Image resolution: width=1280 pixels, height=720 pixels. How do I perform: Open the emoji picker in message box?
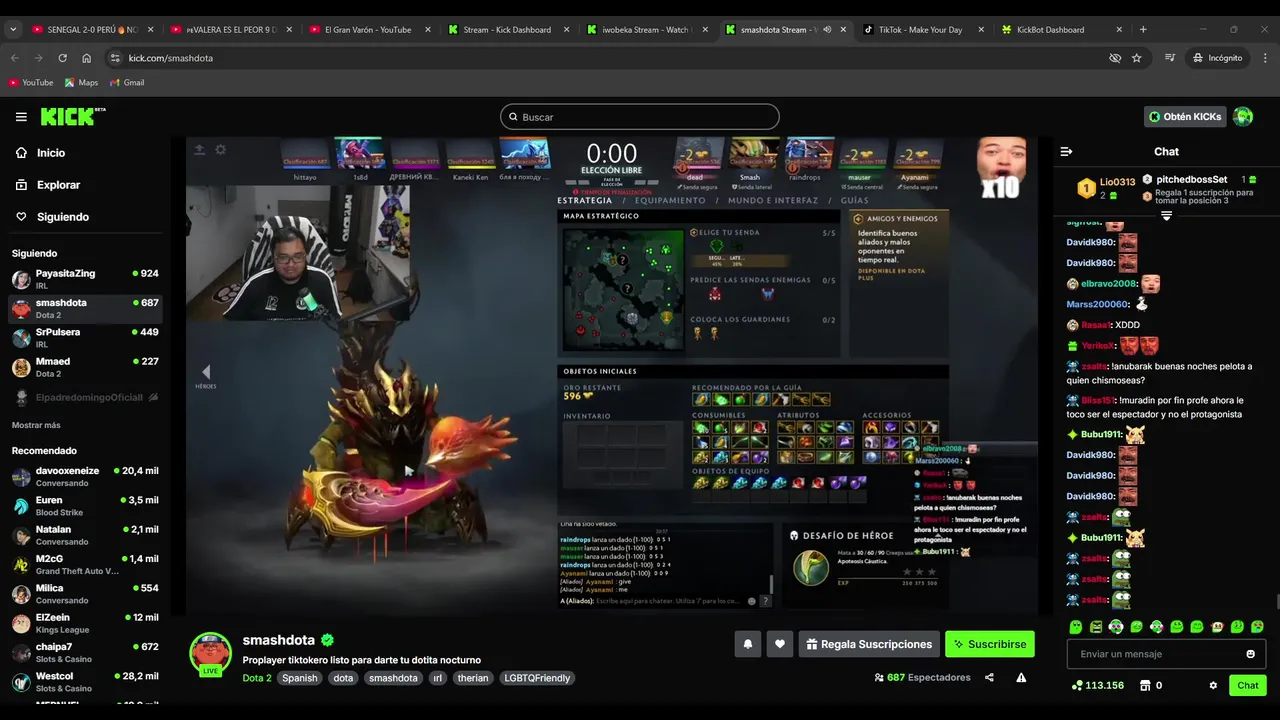[x=1250, y=654]
